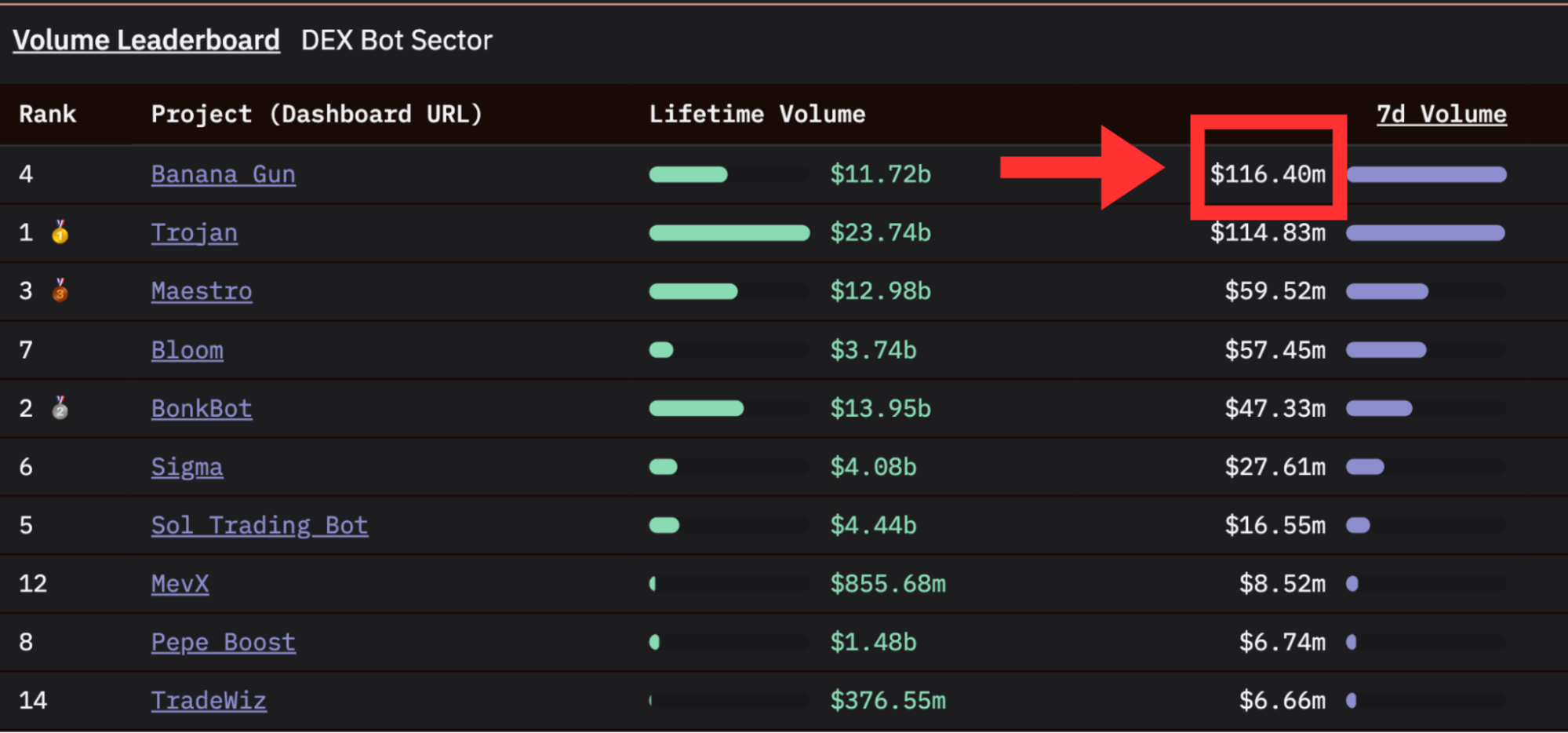Sort by 7d Volume column header
Screen dimensions: 1568x733
pyautogui.click(x=1441, y=114)
